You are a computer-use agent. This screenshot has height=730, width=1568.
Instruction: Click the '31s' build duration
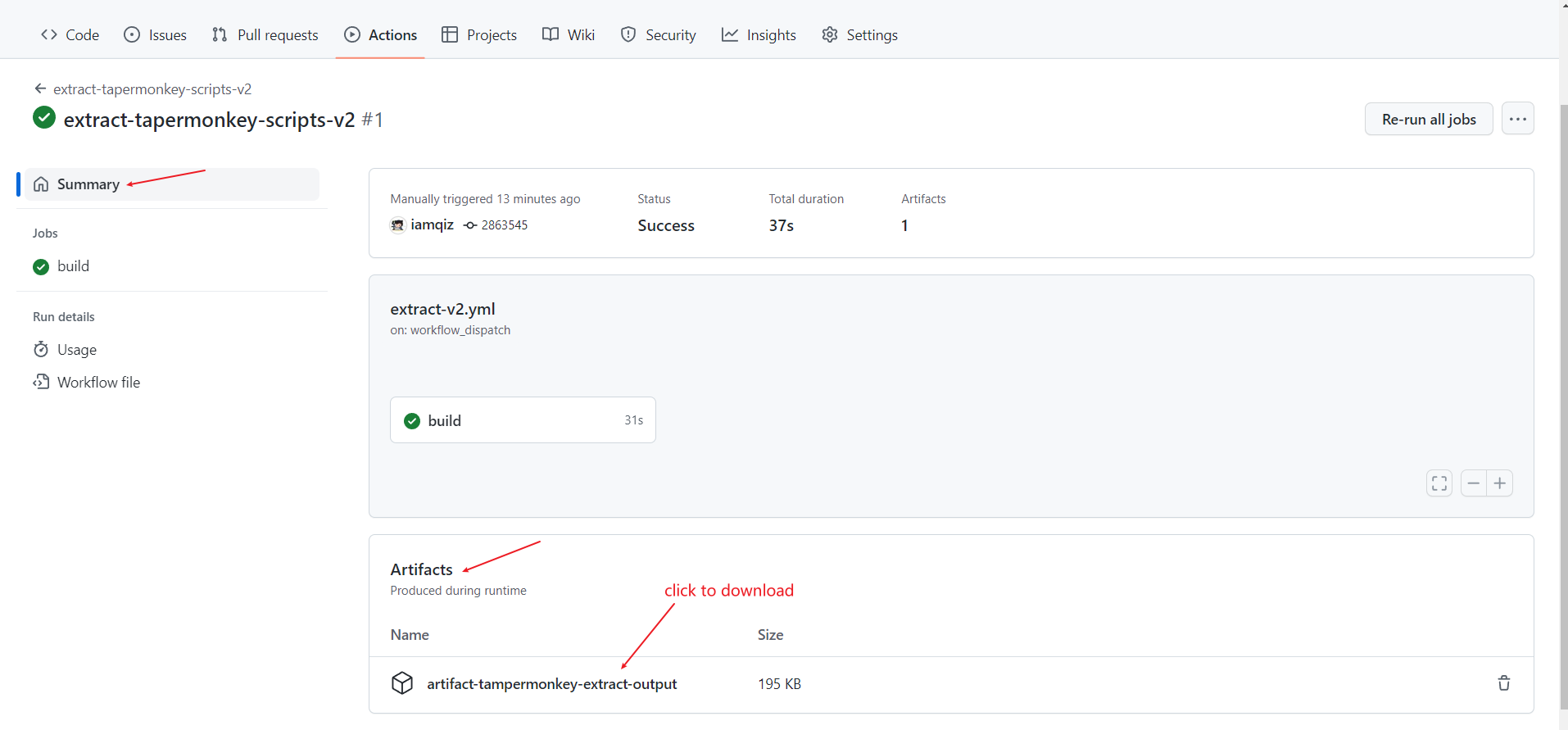tap(634, 420)
